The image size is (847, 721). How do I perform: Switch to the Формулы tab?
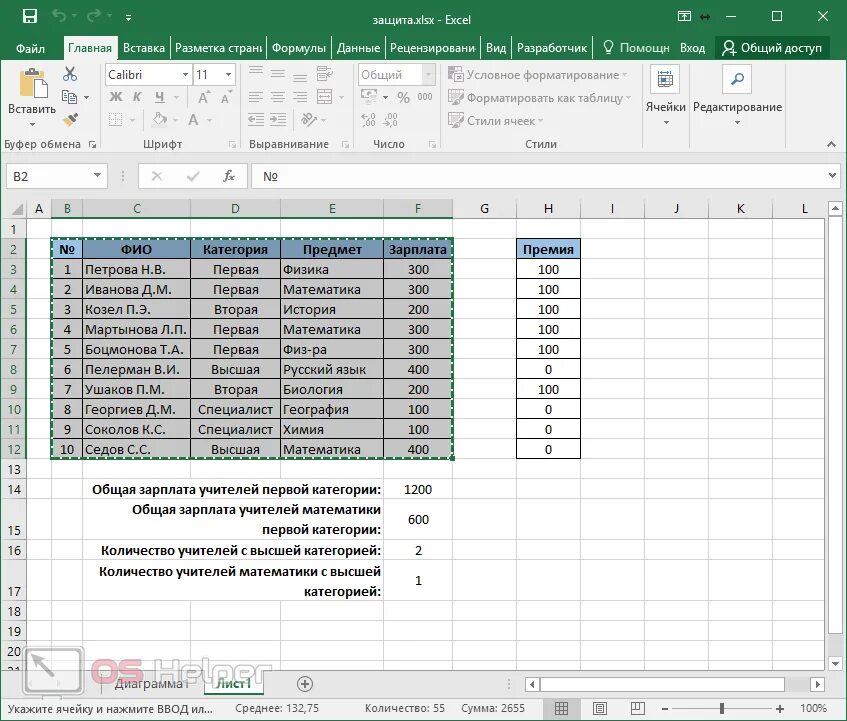coord(299,48)
